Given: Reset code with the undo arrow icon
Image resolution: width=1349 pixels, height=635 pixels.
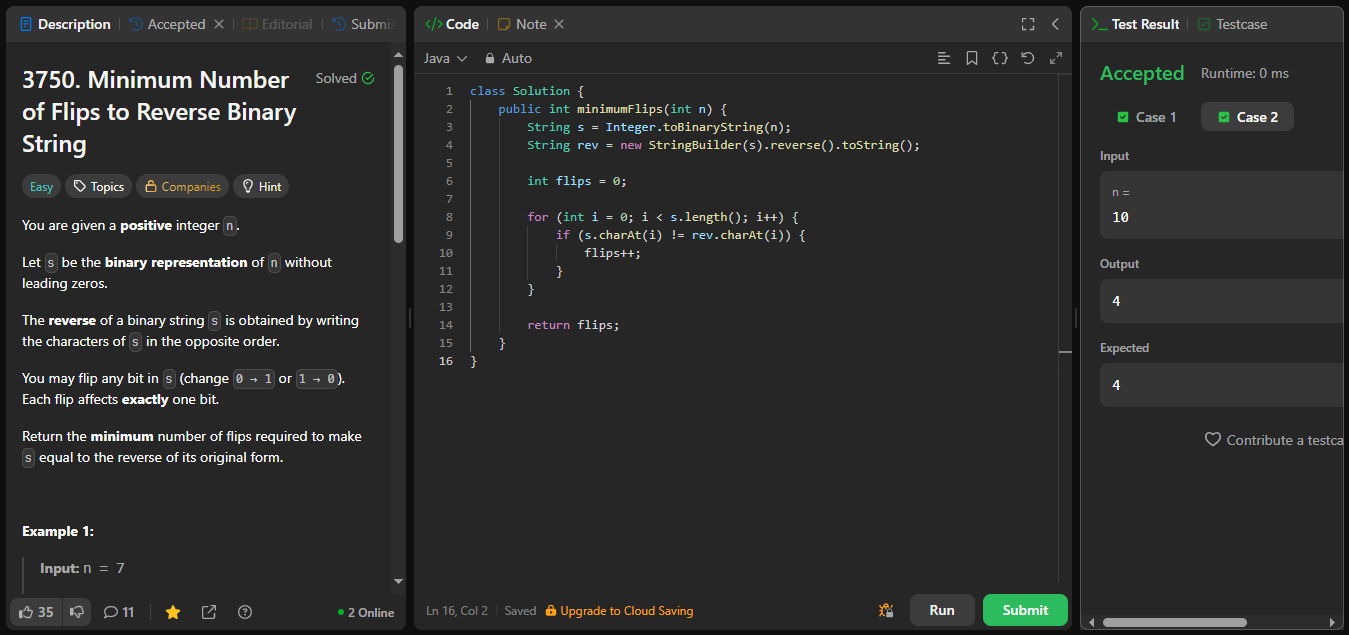Looking at the screenshot, I should 1027,58.
